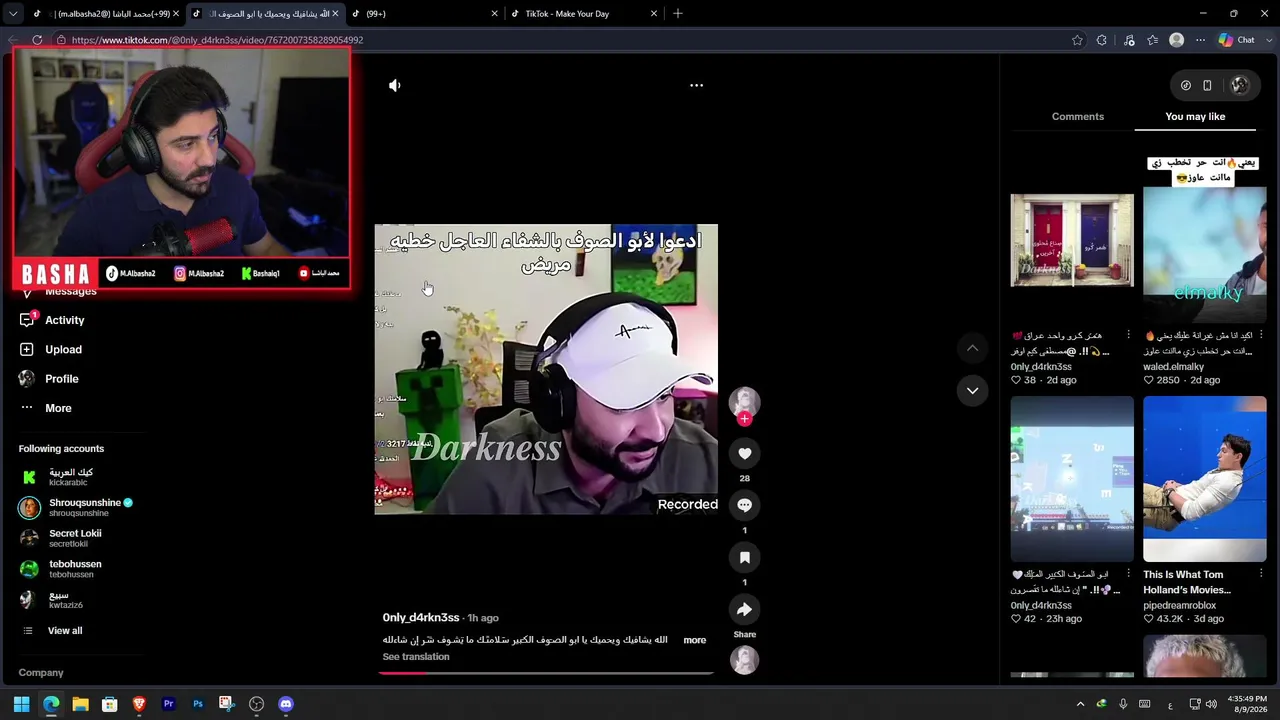Viewport: 1280px width, 720px height.
Task: Open OBS Studio from the taskbar
Action: click(257, 704)
